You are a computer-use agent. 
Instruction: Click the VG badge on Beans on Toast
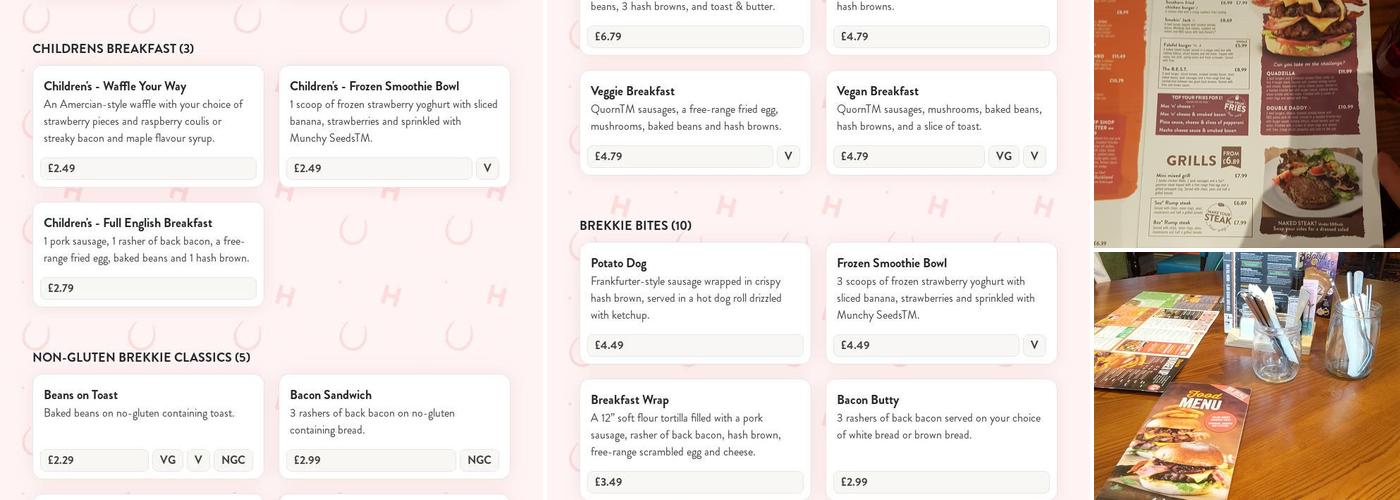(167, 460)
